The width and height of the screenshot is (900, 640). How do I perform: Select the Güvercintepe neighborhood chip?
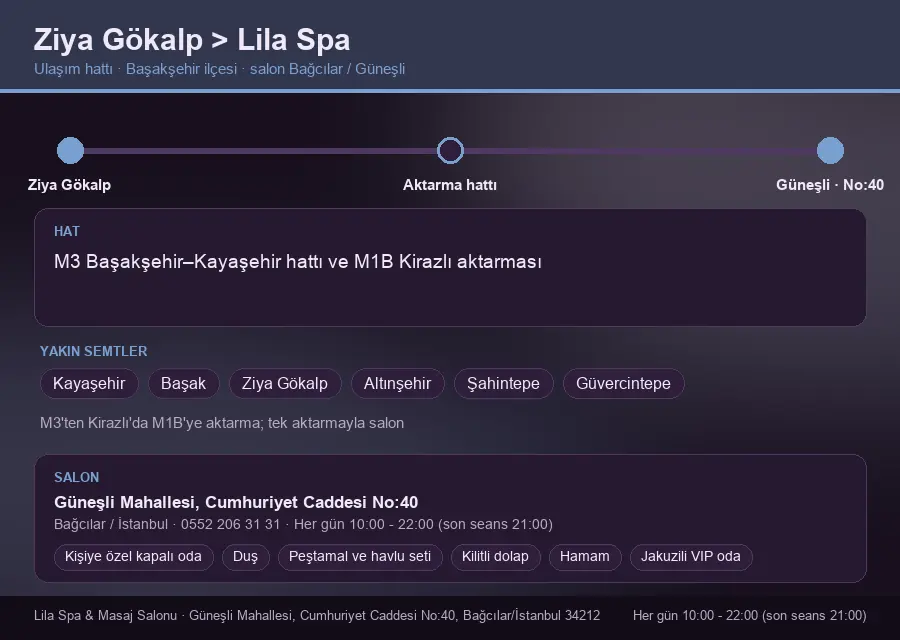pos(623,383)
